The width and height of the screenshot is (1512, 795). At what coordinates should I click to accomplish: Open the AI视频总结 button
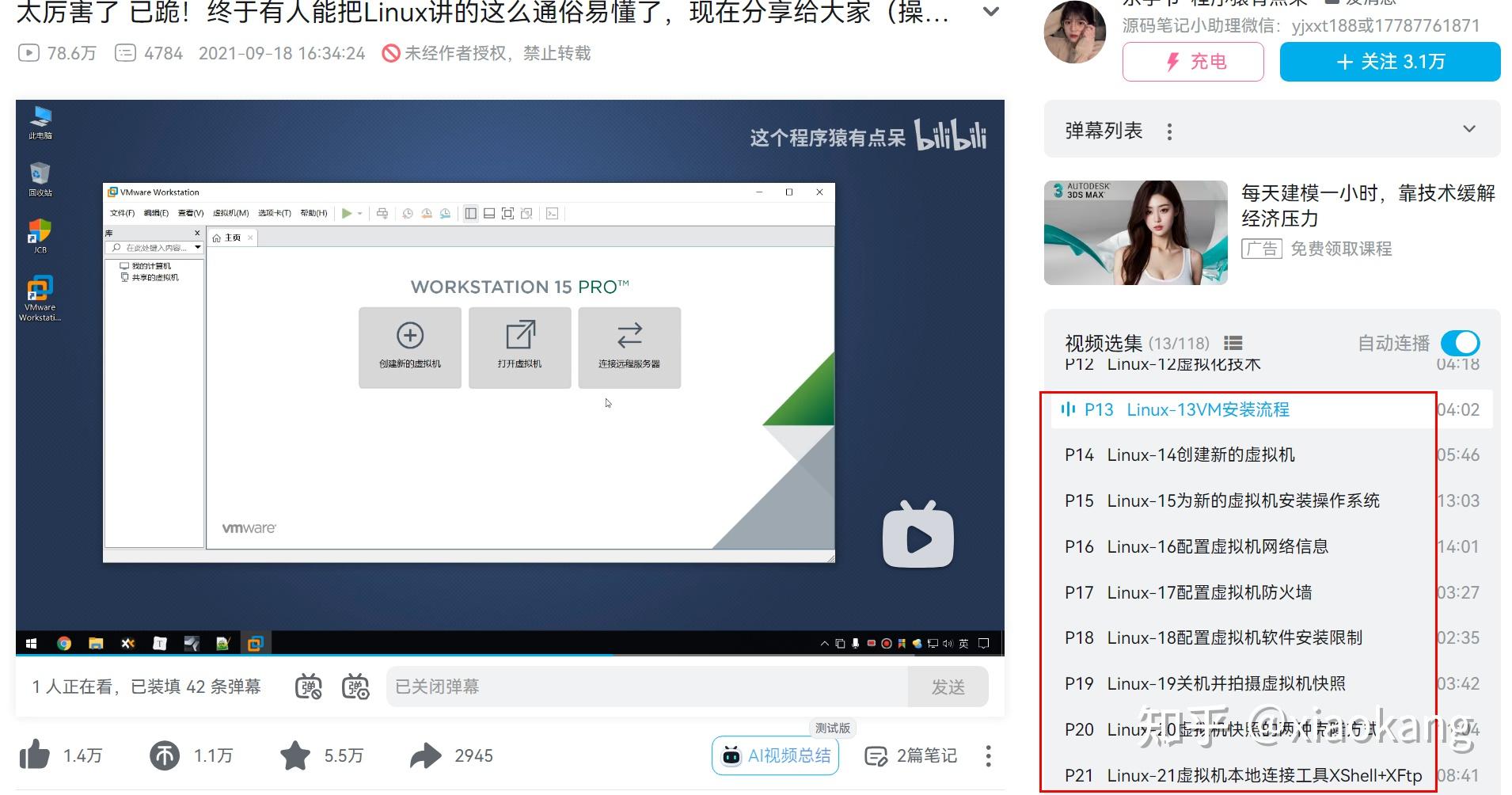[775, 755]
